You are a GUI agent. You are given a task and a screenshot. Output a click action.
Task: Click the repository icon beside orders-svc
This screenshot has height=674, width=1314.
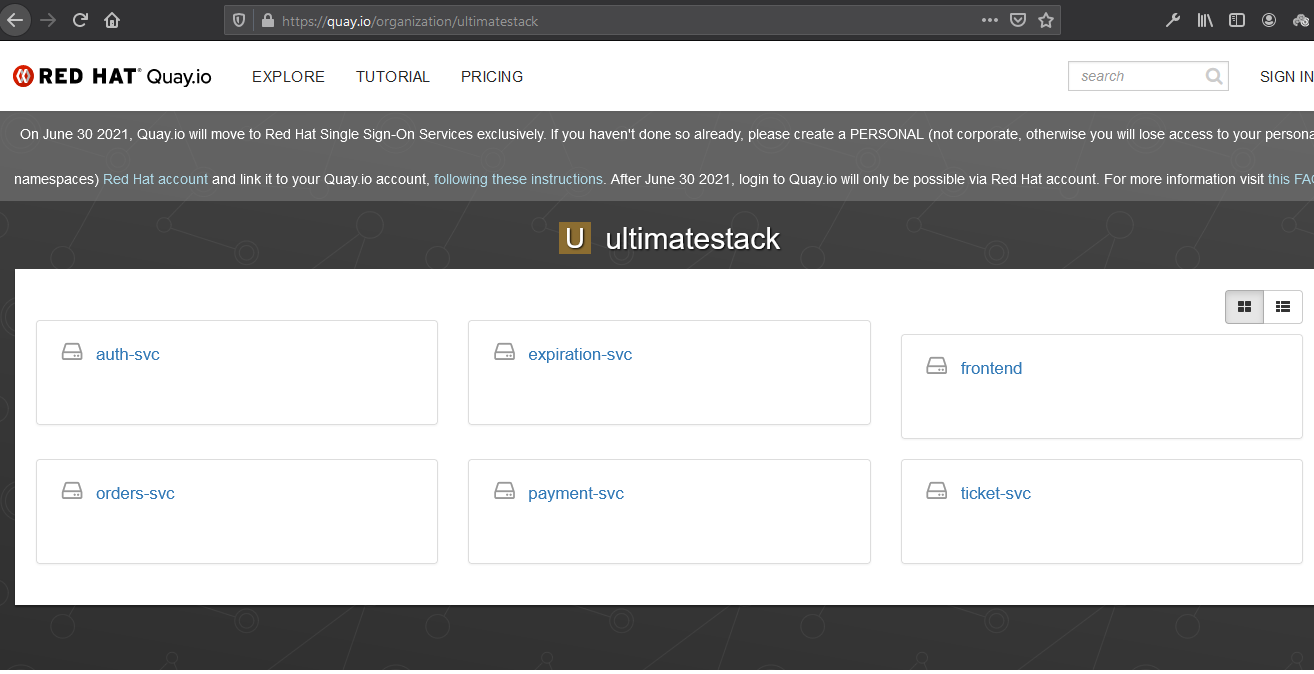coord(72,491)
